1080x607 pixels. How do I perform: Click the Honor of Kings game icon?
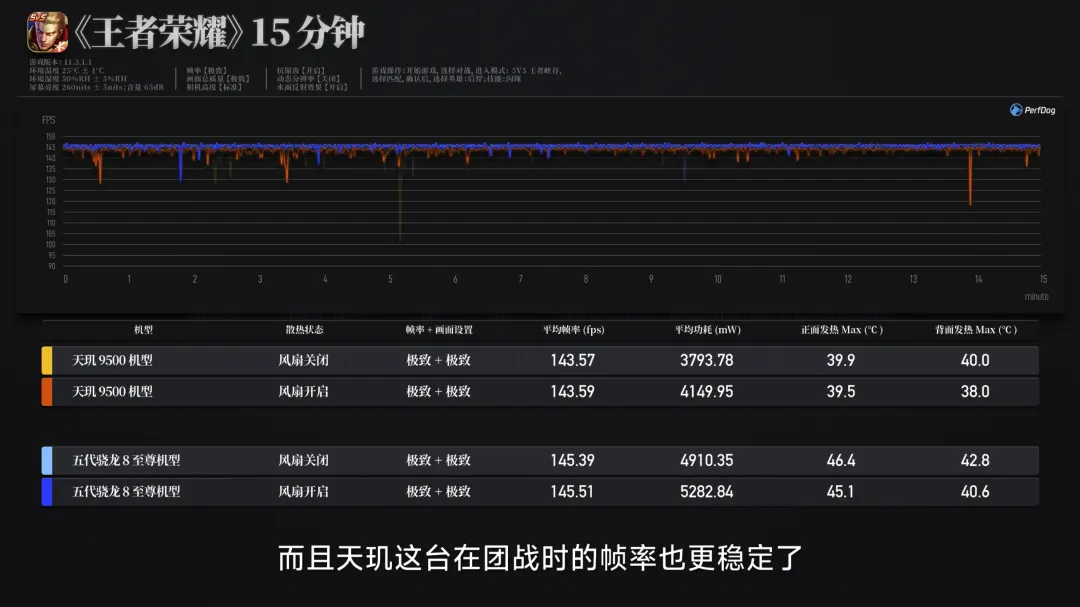(x=48, y=32)
